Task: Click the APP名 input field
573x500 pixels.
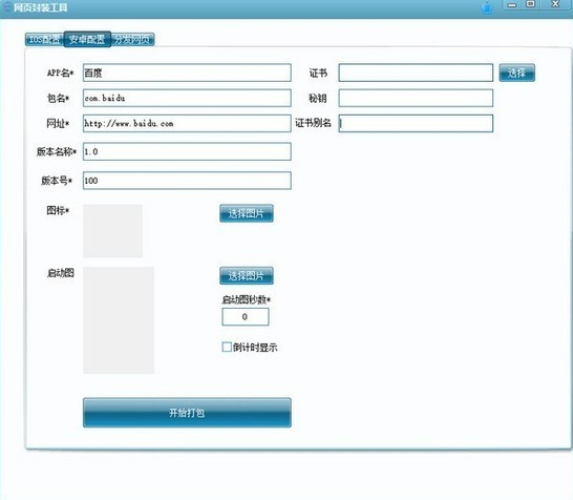Action: (x=187, y=73)
